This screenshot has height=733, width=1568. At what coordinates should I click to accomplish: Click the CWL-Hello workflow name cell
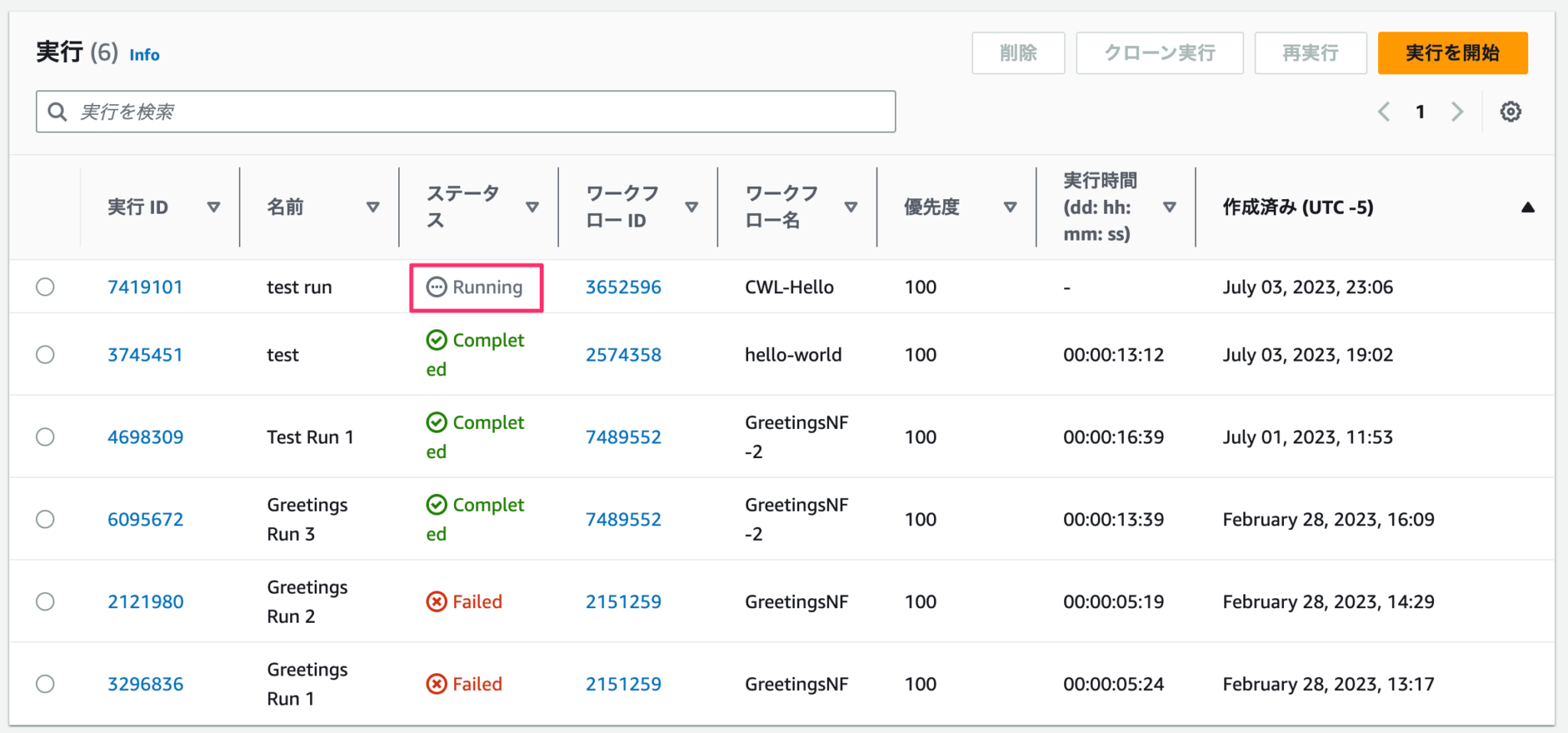pos(789,287)
